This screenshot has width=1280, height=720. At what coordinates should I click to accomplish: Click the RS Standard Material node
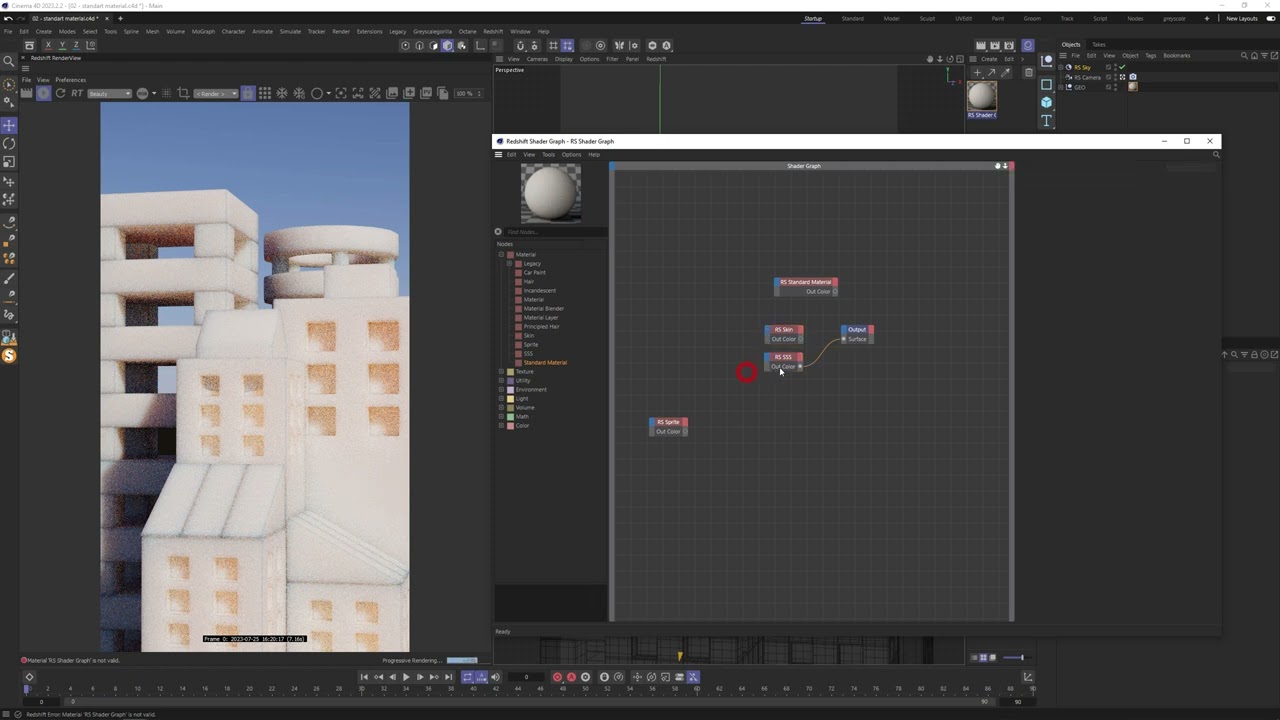tap(806, 286)
